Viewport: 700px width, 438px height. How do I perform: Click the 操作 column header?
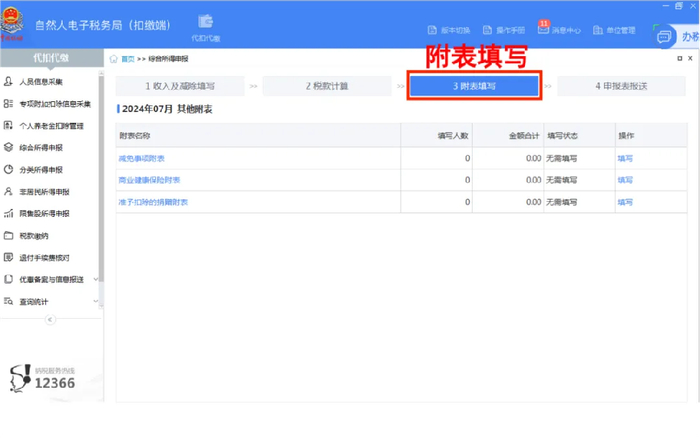pyautogui.click(x=651, y=135)
